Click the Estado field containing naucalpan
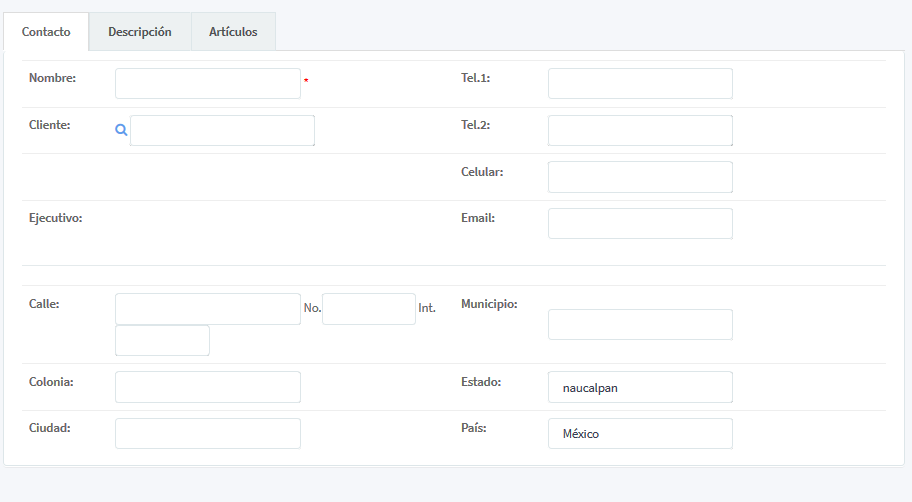Viewport: 912px width, 502px height. tap(640, 387)
